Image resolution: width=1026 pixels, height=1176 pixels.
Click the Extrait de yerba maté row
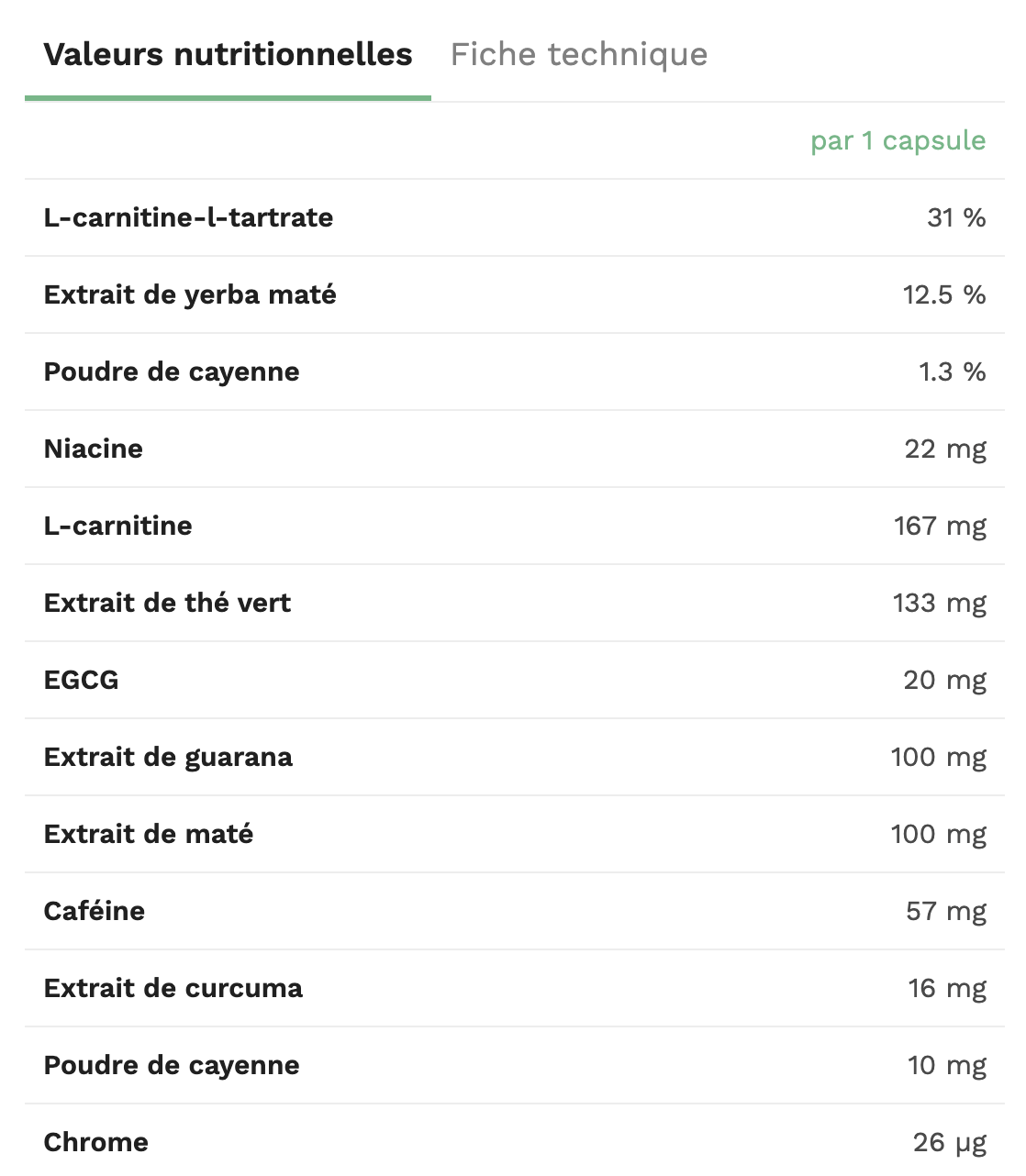click(514, 294)
